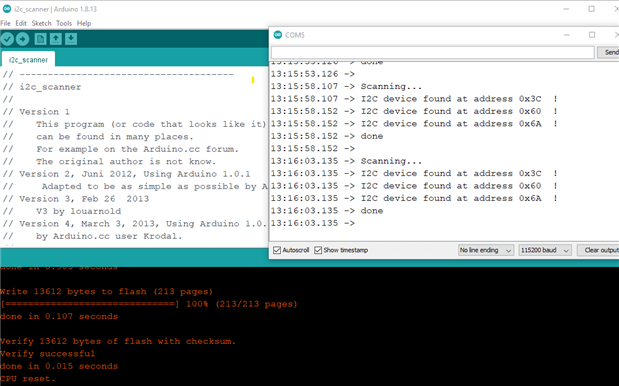The height and width of the screenshot is (386, 619).
Task: Click the last 0x6A address line in serial output
Action: (414, 198)
